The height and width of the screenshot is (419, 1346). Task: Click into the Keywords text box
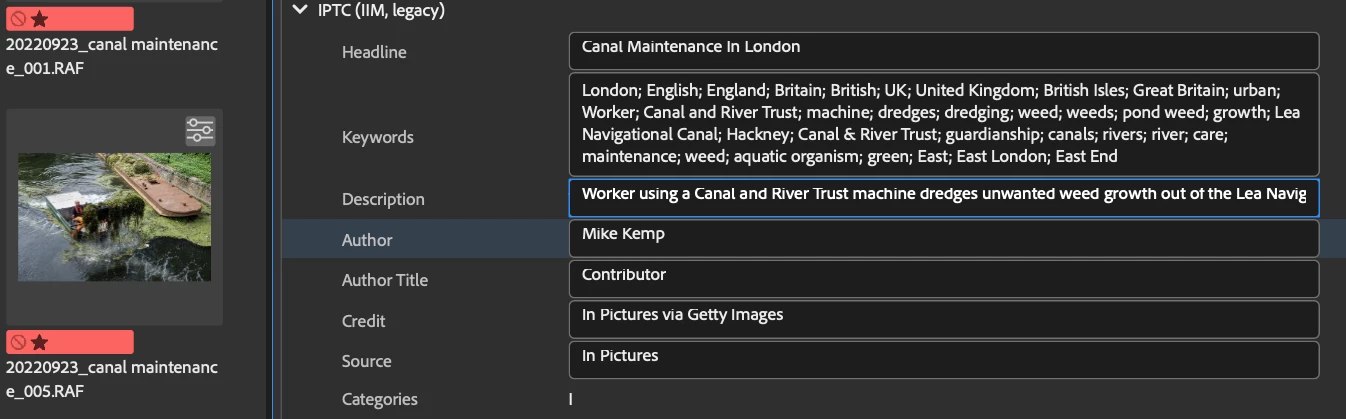pos(943,124)
